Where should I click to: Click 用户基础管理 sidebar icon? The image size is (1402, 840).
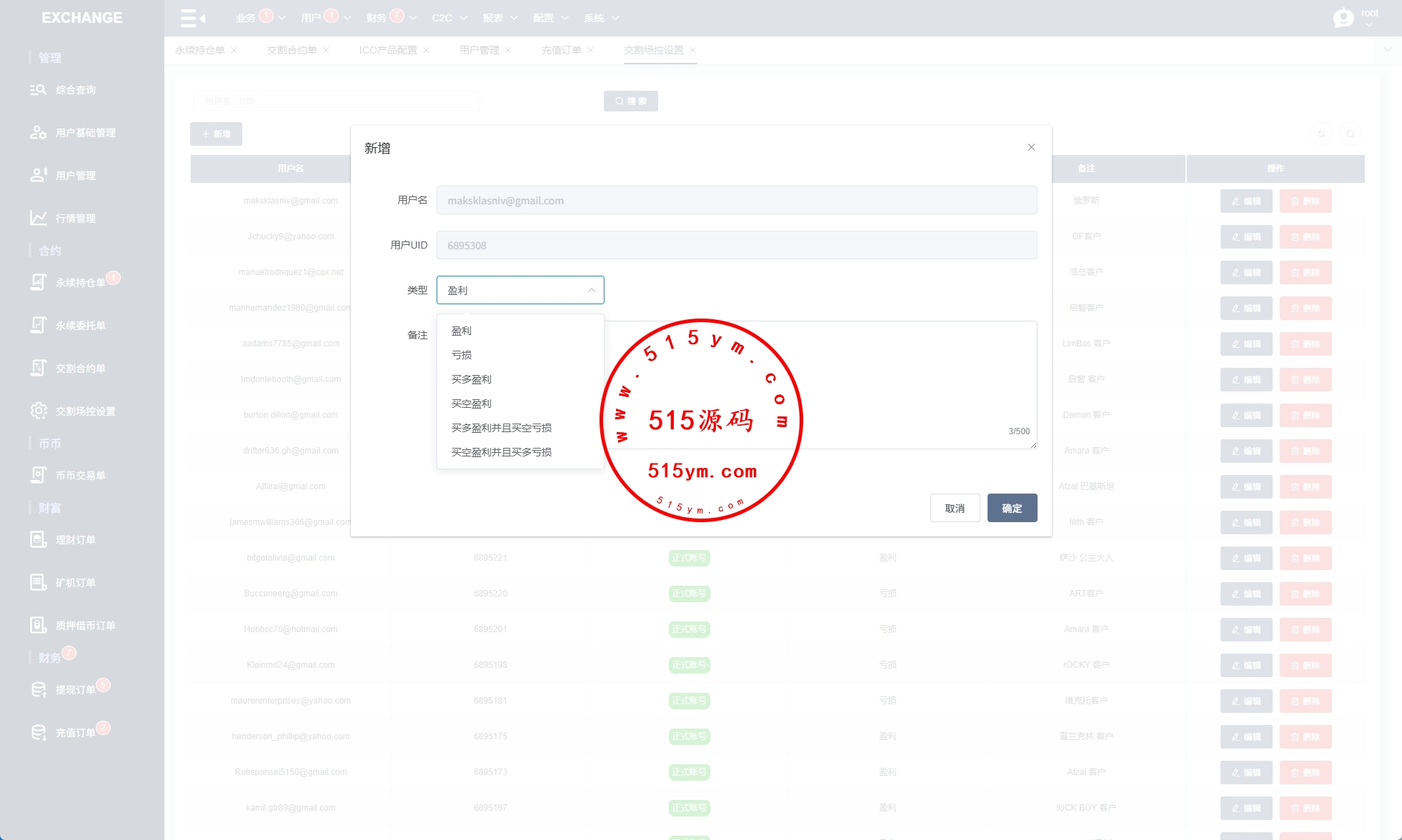click(38, 133)
